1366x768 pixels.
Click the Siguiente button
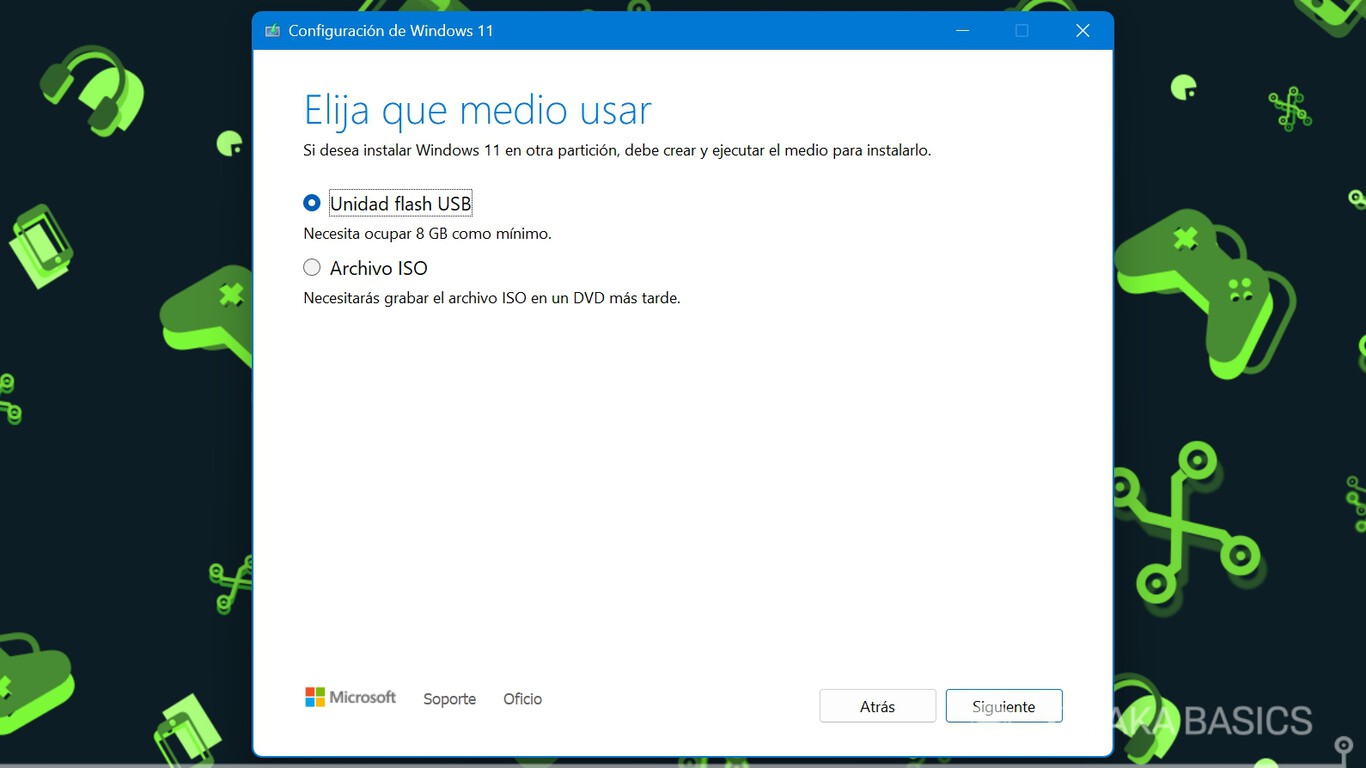(1004, 706)
